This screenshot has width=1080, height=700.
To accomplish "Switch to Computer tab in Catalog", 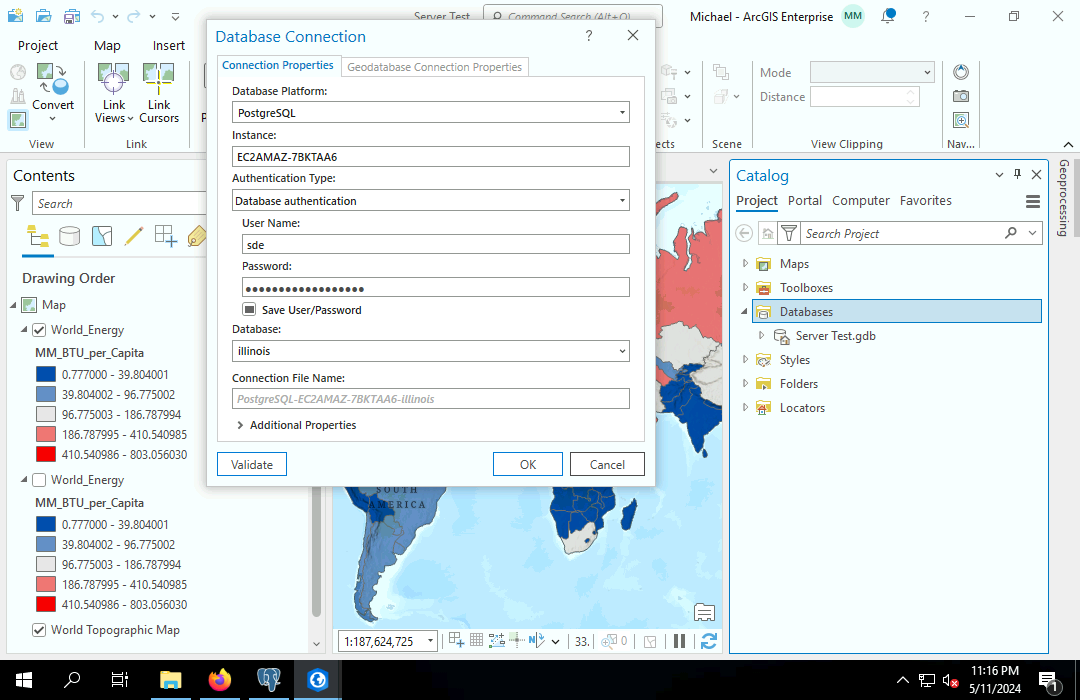I will tap(860, 200).
